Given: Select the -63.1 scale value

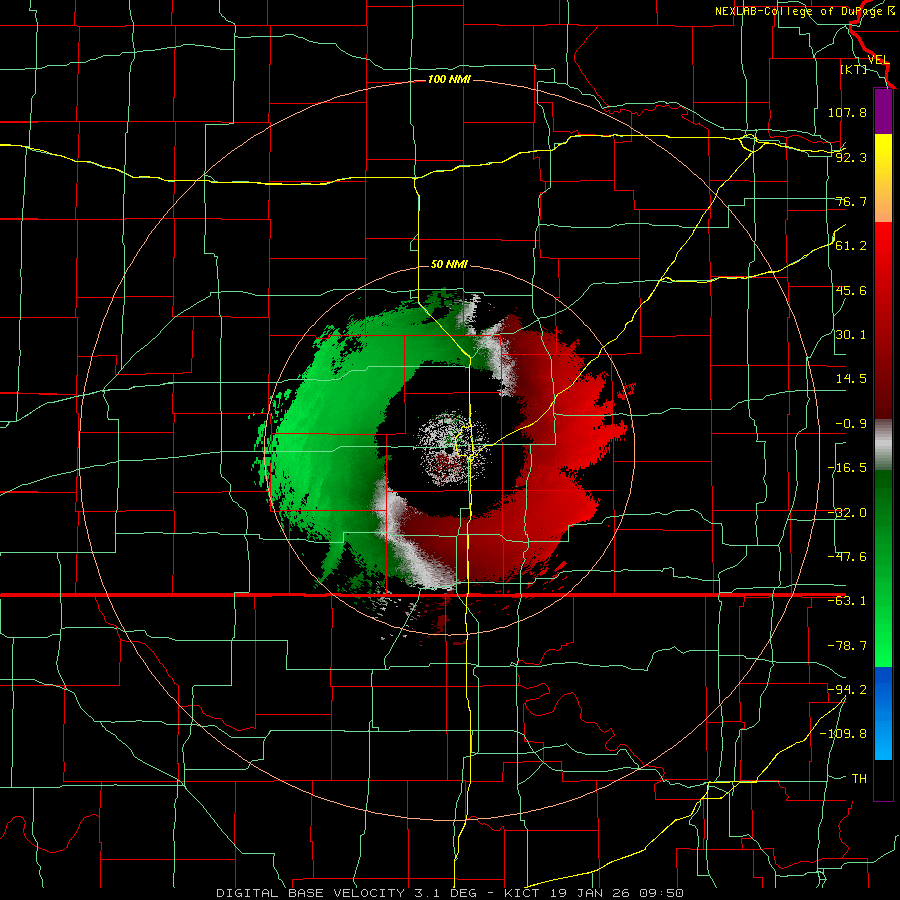Looking at the screenshot, I should coord(847,601).
